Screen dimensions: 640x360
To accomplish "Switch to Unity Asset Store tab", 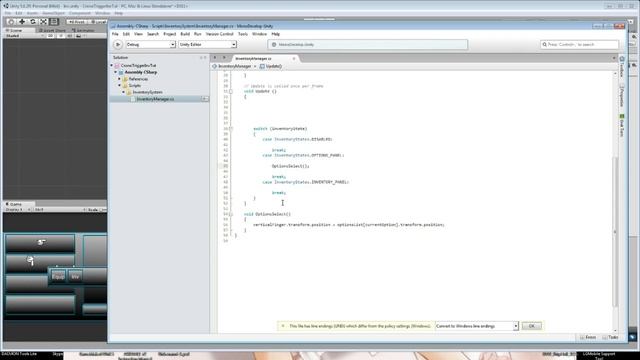I will pyautogui.click(x=52, y=30).
